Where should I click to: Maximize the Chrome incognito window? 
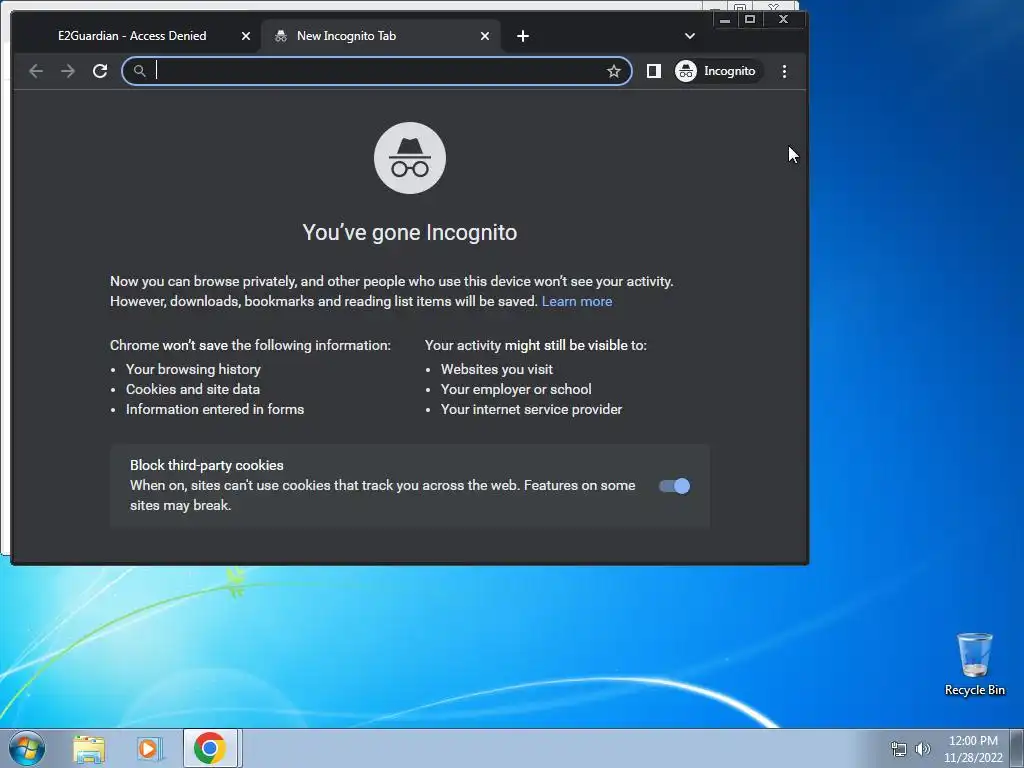click(750, 20)
